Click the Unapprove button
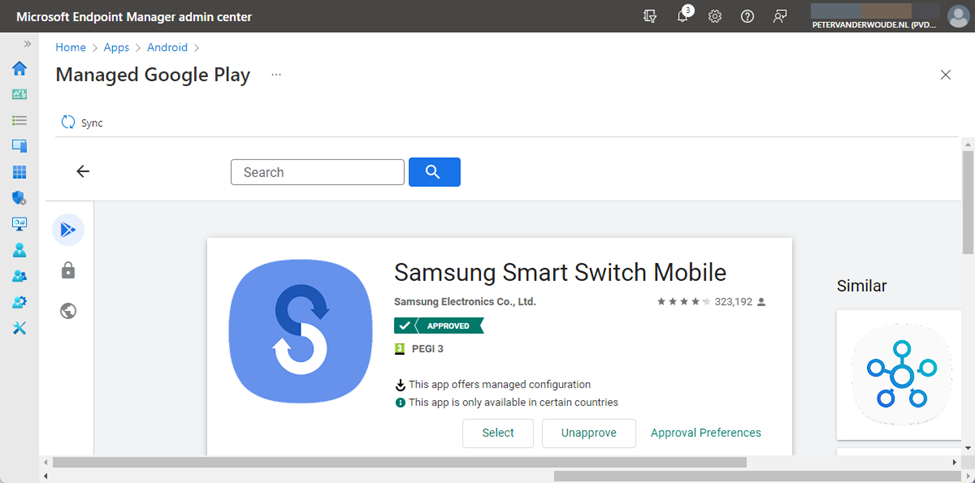The height and width of the screenshot is (483, 975). (589, 433)
